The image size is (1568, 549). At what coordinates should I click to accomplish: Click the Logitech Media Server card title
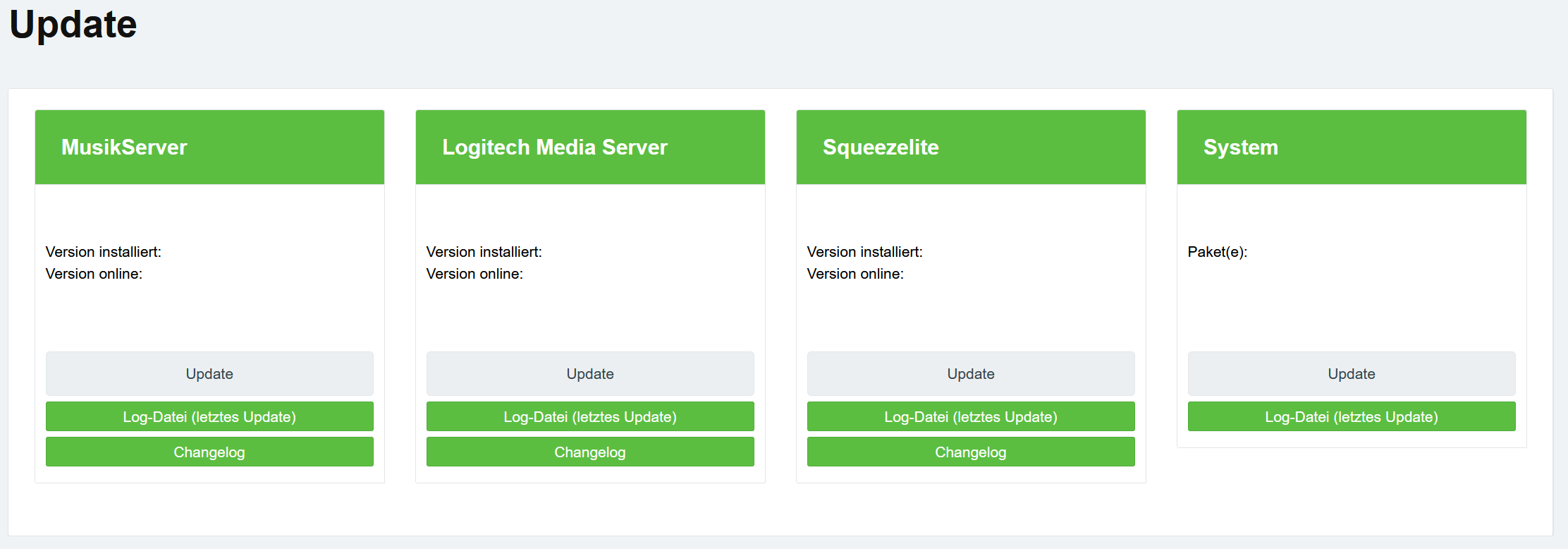point(554,147)
